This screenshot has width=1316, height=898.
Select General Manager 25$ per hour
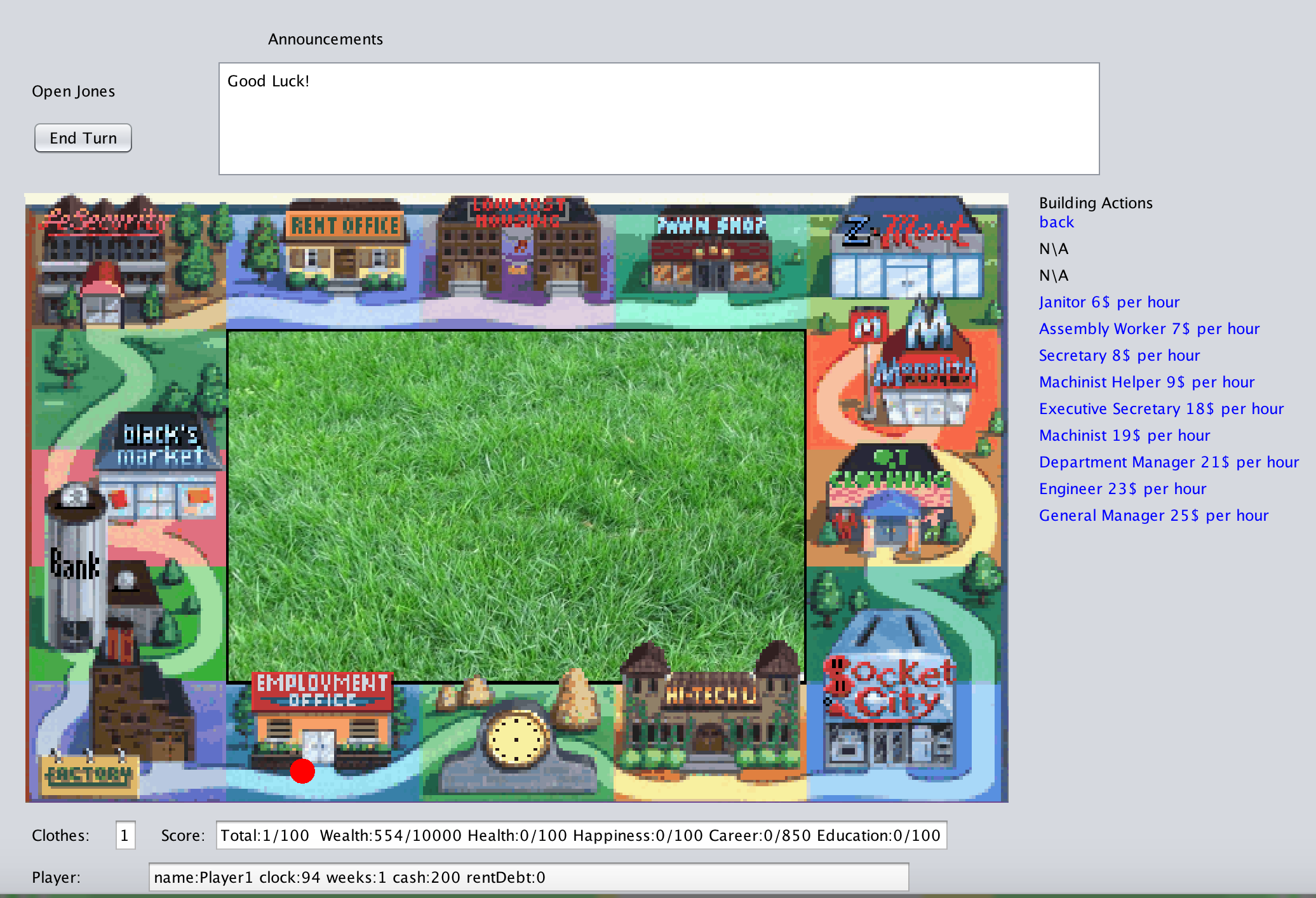pyautogui.click(x=1153, y=516)
